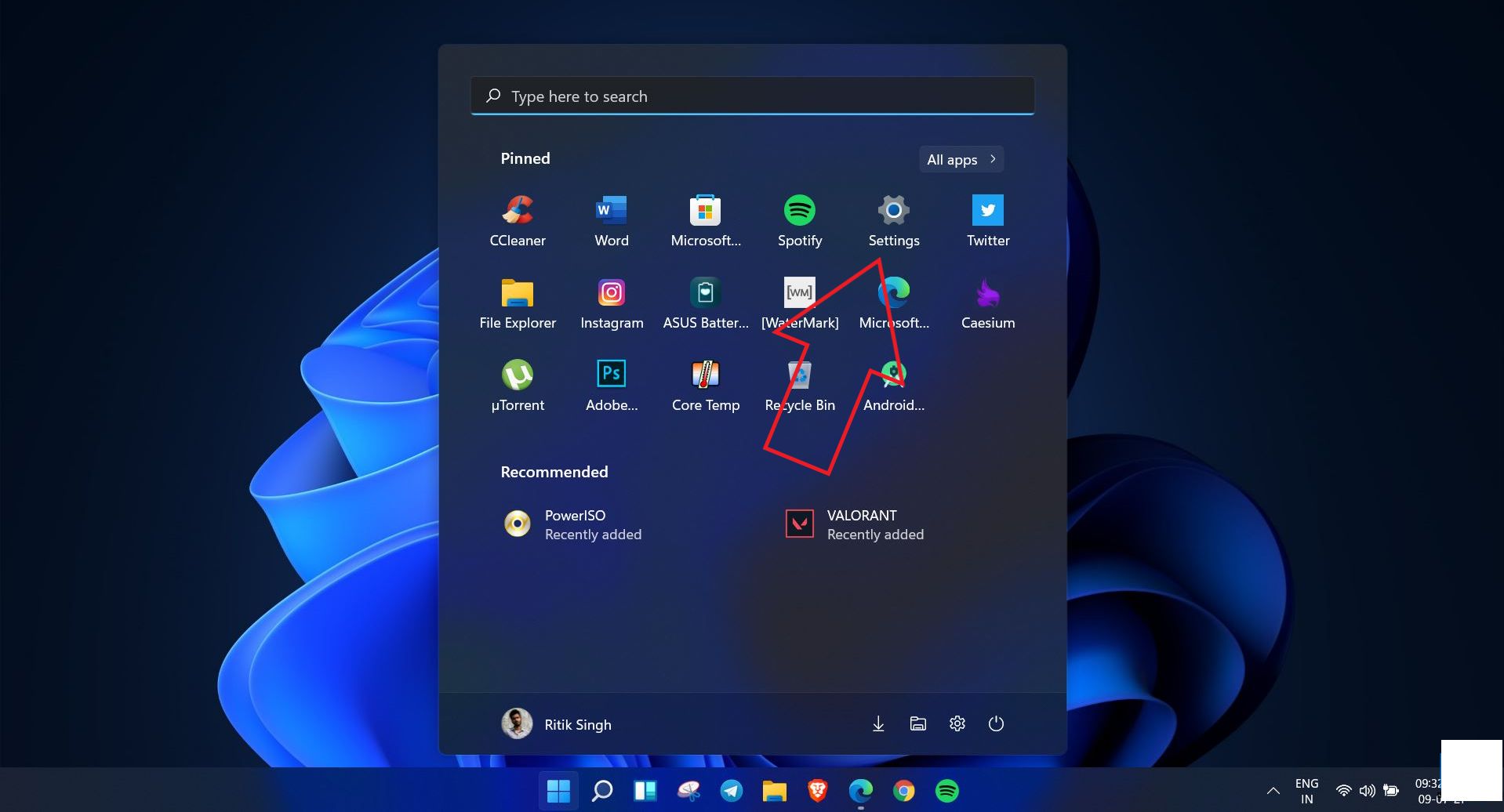Open Recycle Bin pinned item

[800, 386]
